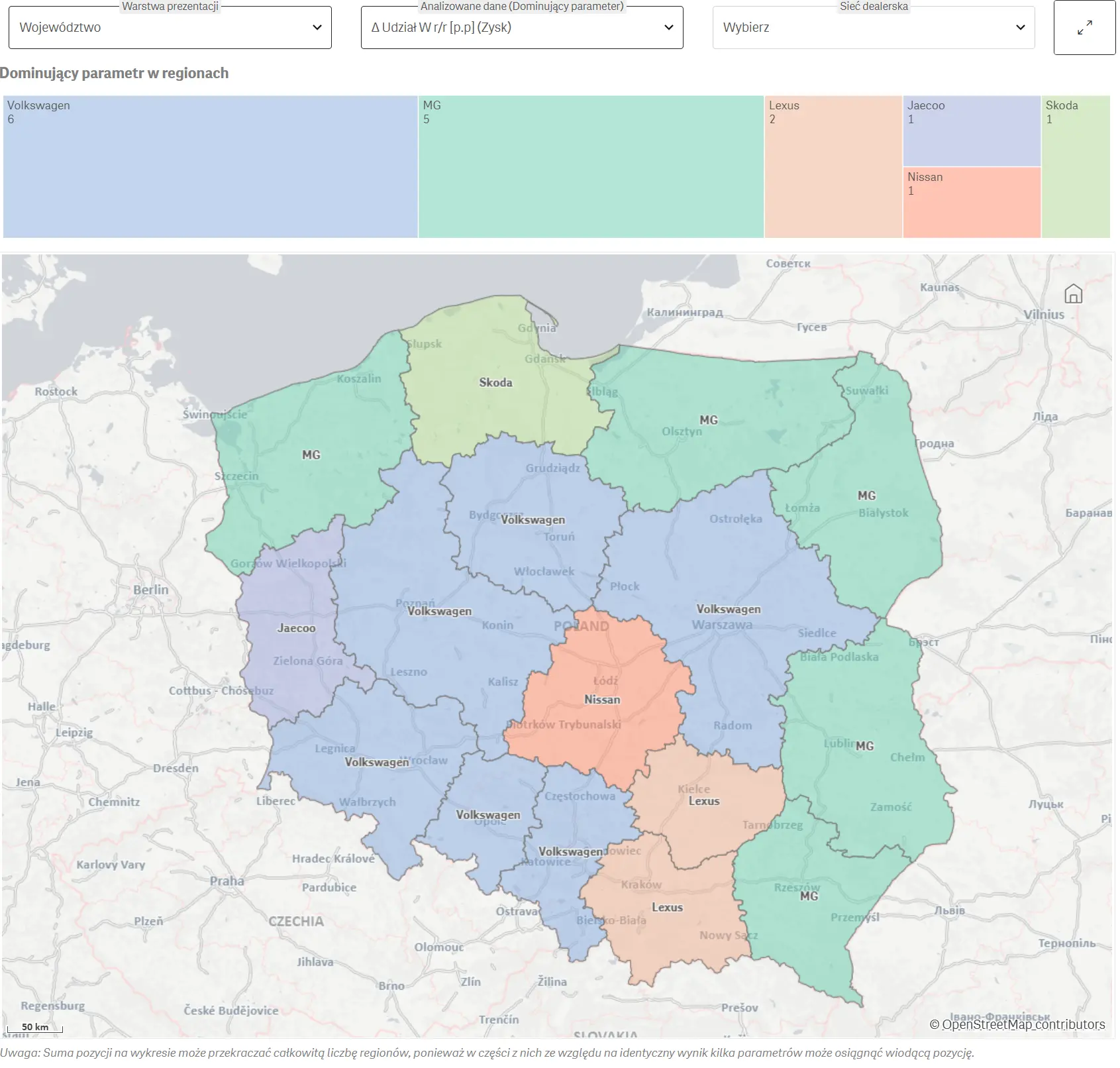Click the OpenStreetMap contributors link
Viewport: 1120px width, 1068px height.
(1023, 1024)
